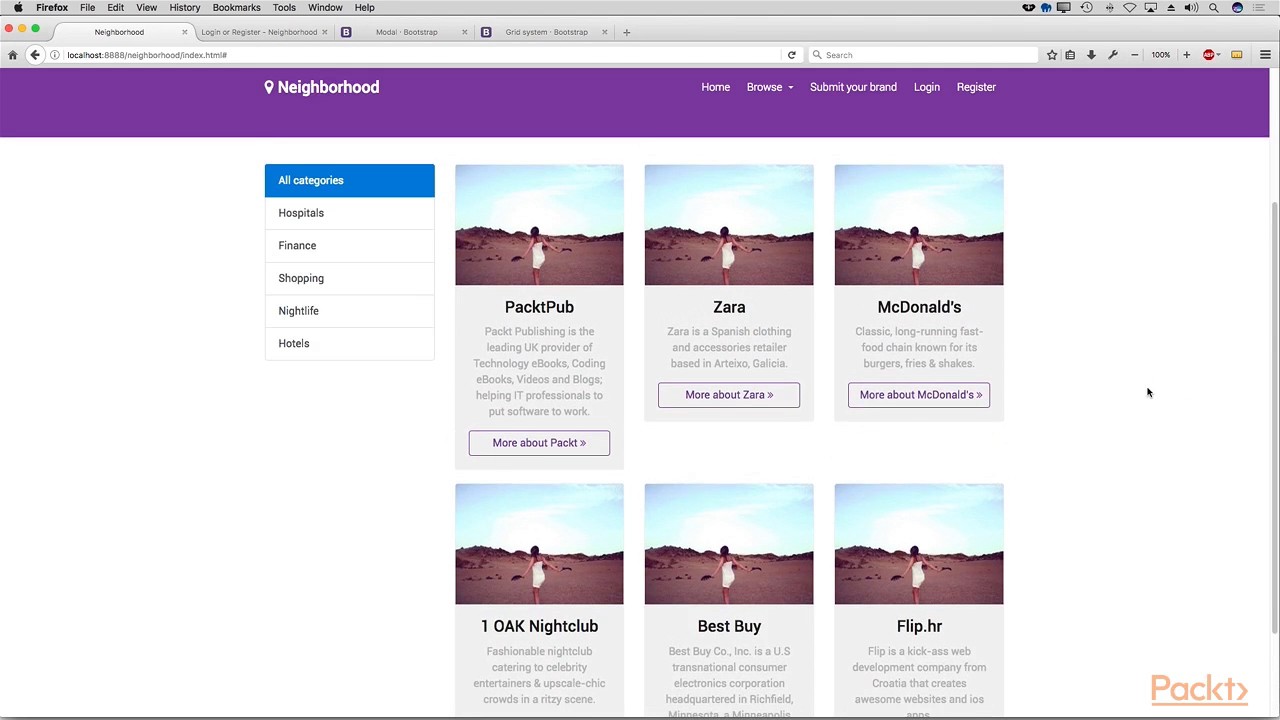Open the downloads arrow icon
This screenshot has height=720, width=1280.
pos(1091,55)
